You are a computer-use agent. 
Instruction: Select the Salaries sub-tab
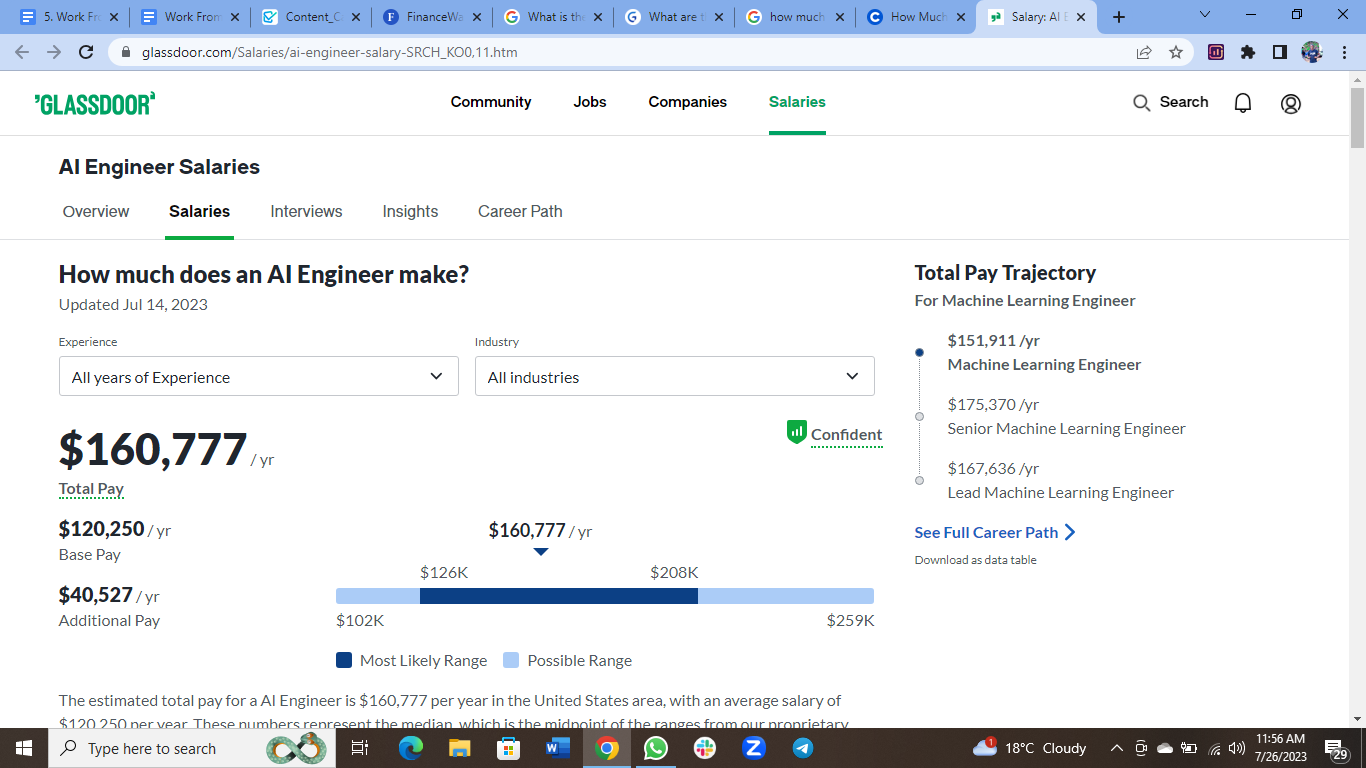pyautogui.click(x=199, y=211)
